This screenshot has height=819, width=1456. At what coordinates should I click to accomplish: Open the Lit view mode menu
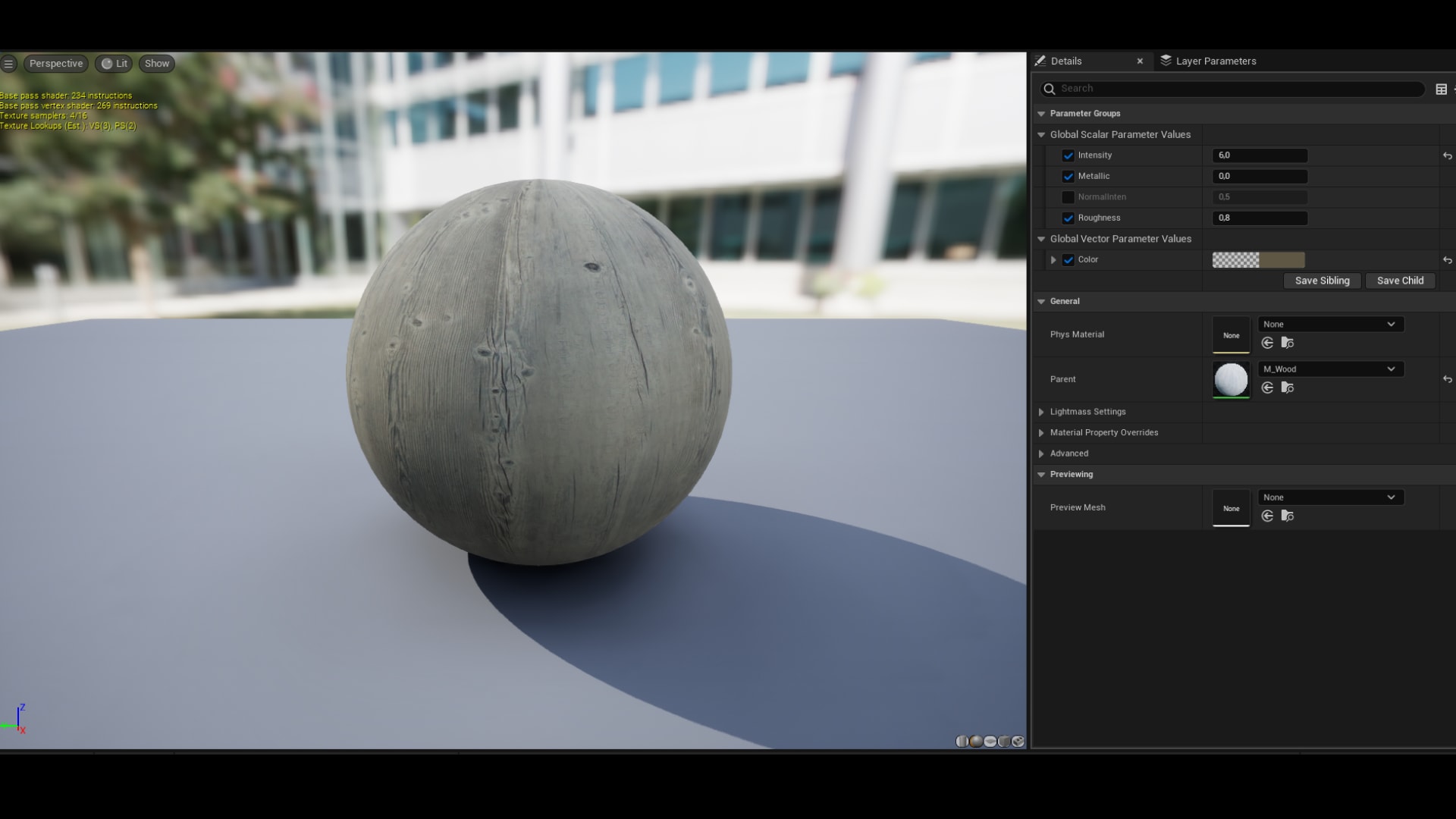click(115, 64)
